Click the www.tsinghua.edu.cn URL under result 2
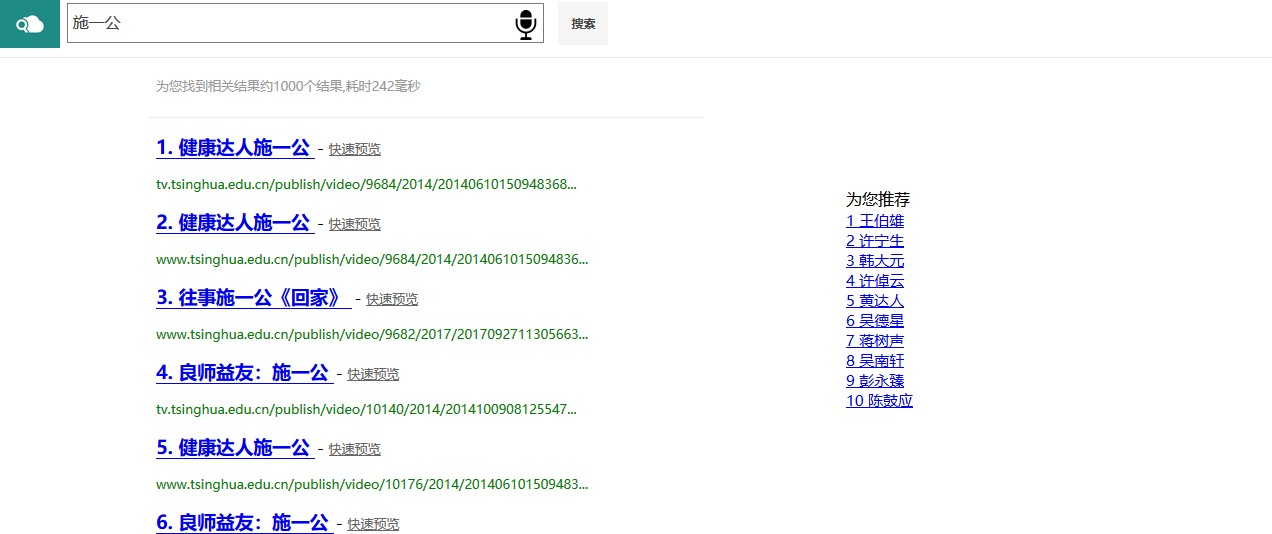The image size is (1272, 534). click(x=372, y=259)
